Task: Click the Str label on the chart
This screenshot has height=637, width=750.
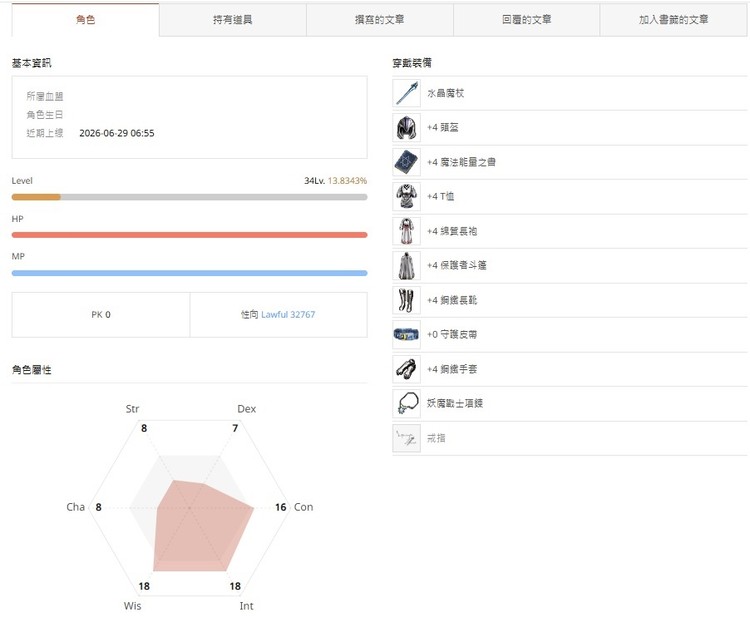Action: pos(132,409)
